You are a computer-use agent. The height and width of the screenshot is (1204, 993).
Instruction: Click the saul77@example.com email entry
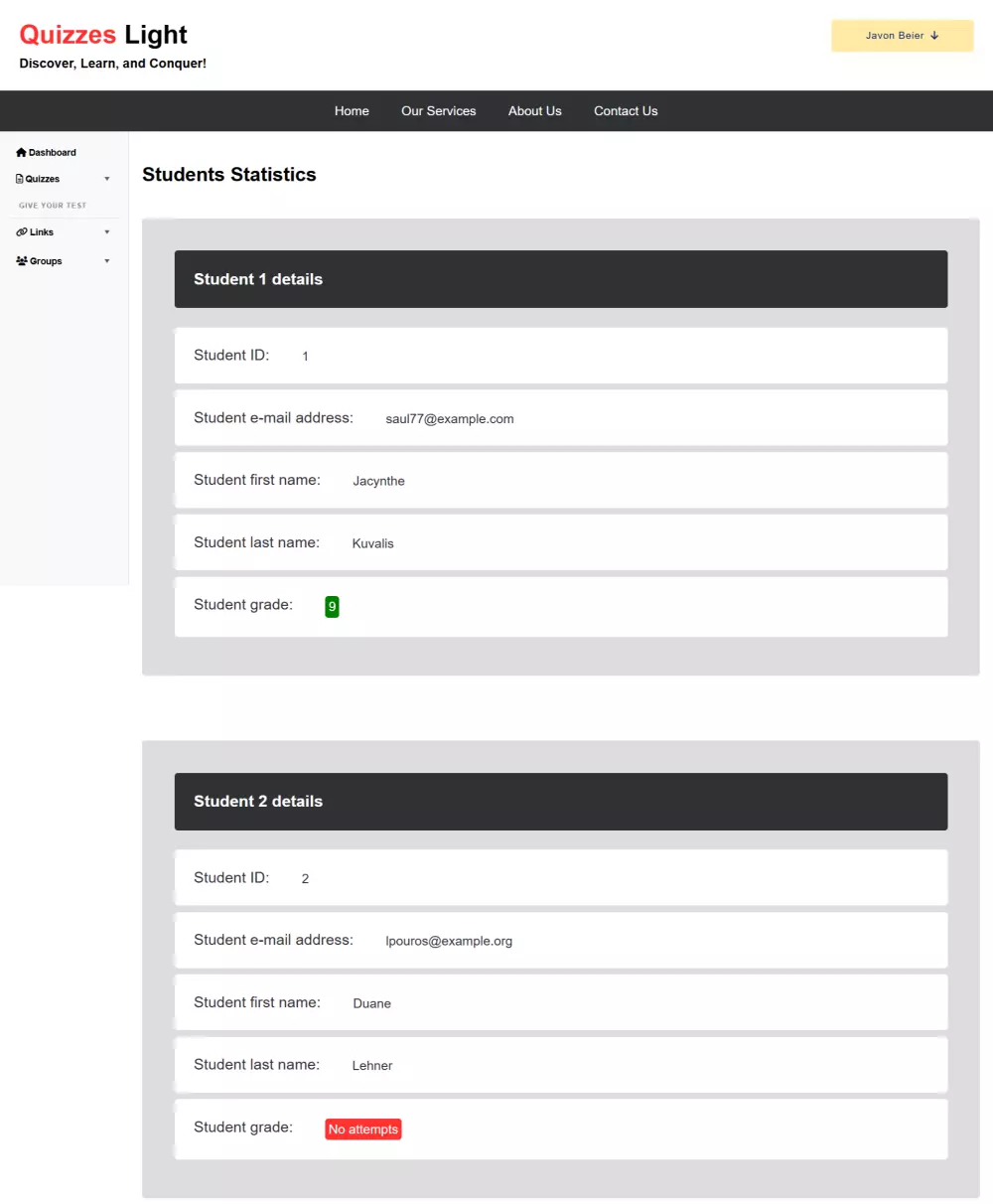coord(450,418)
